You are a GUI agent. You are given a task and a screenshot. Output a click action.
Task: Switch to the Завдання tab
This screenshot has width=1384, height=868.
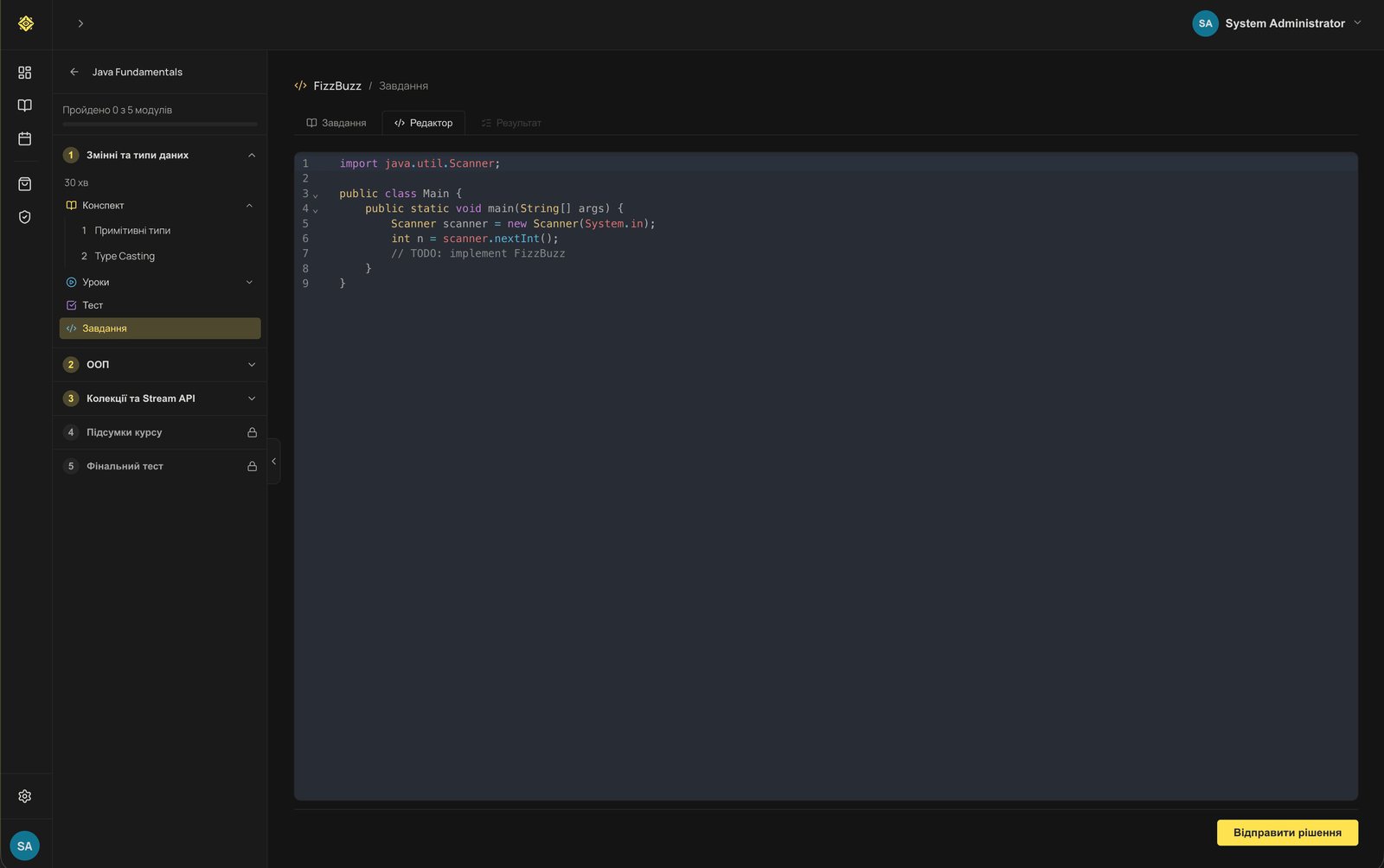coord(336,123)
